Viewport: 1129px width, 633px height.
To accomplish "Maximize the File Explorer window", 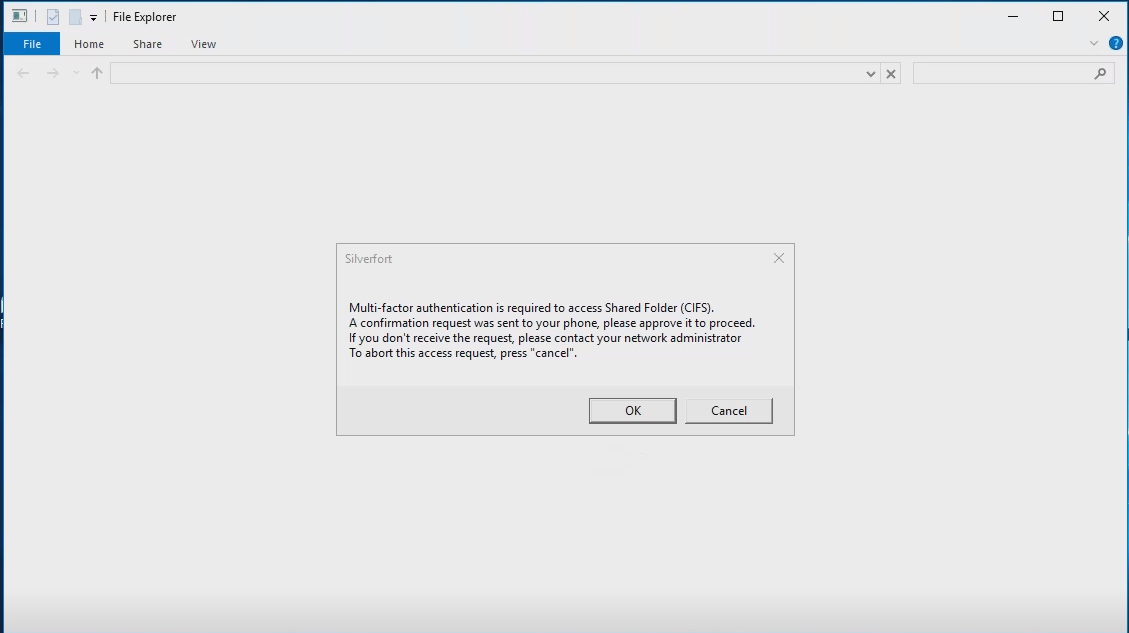I will point(1058,16).
